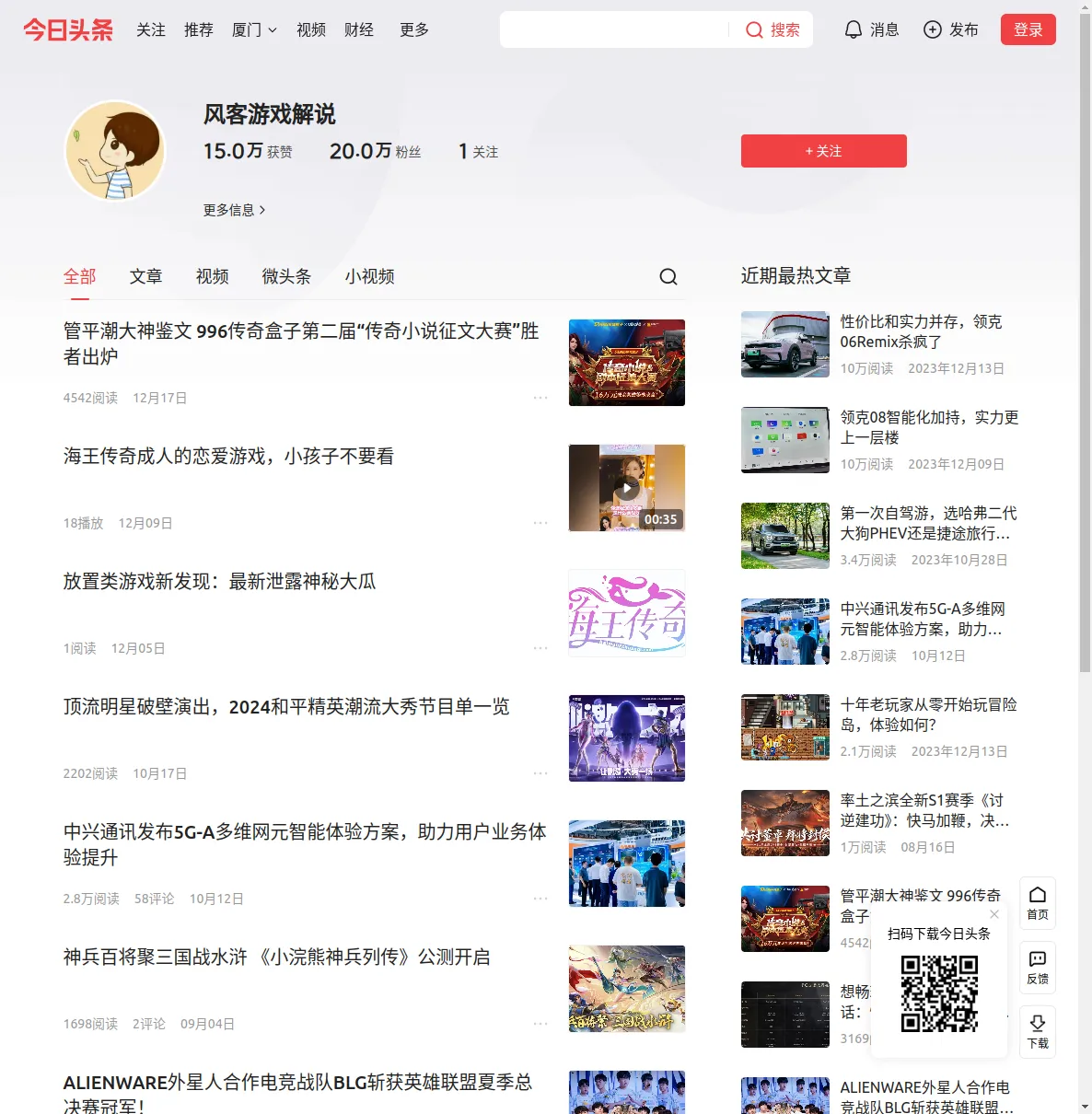
Task: Open hot article 第一次自驾游，选哈弗二代大狗
Action: 929,523
